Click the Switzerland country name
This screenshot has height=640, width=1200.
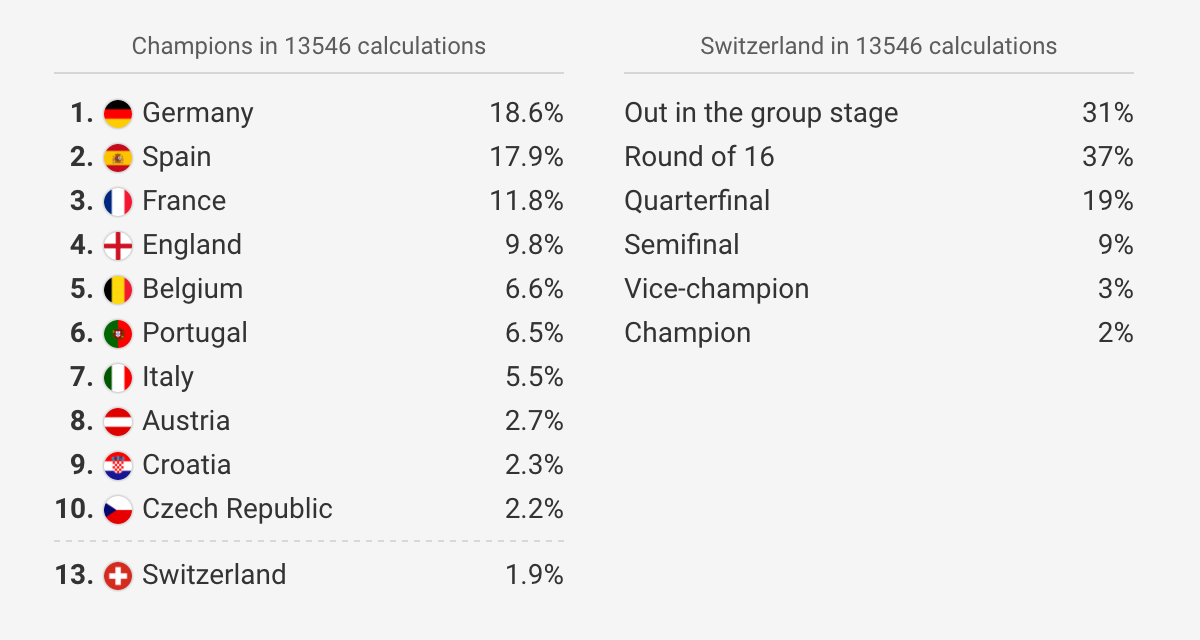tap(214, 575)
